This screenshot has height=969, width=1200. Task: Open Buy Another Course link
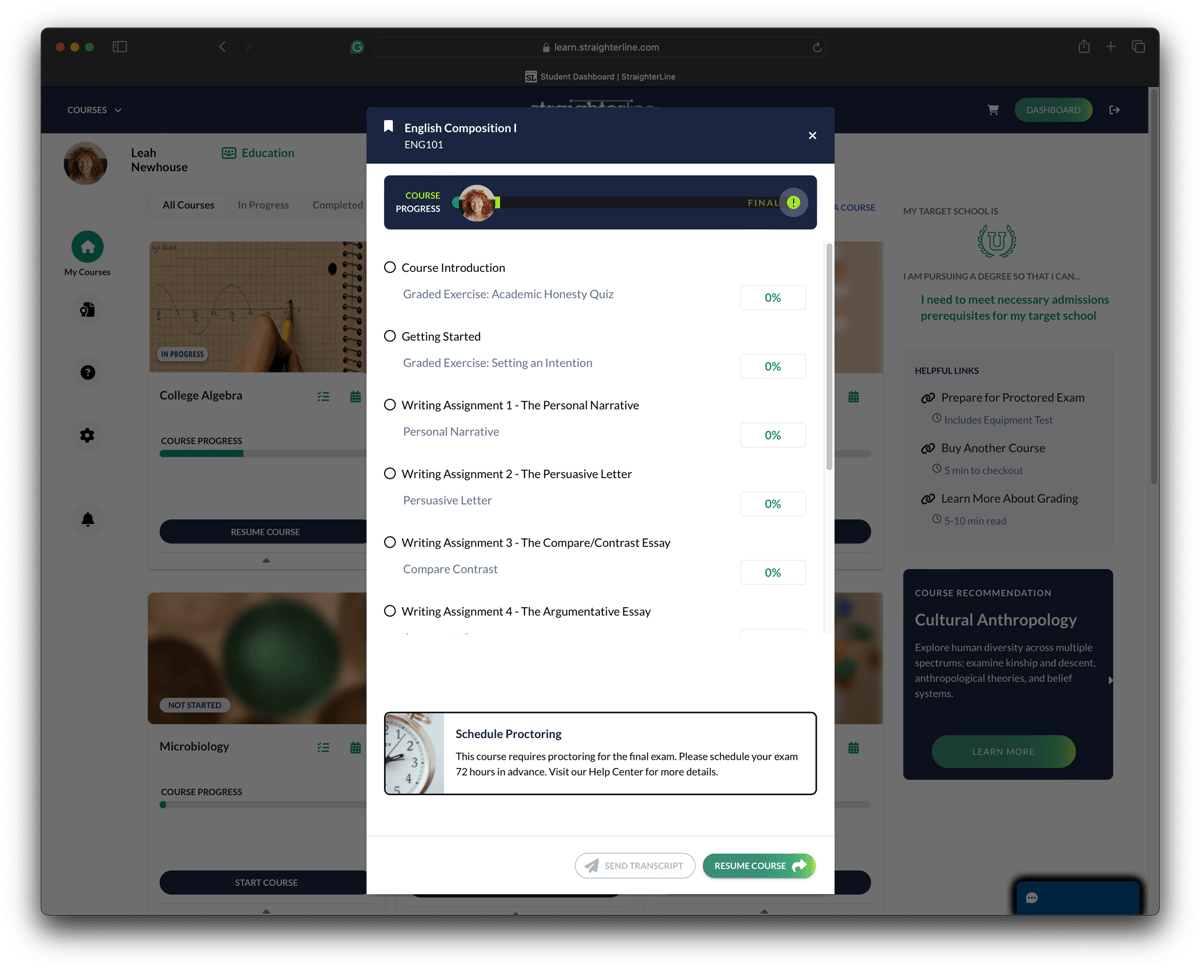pos(993,448)
